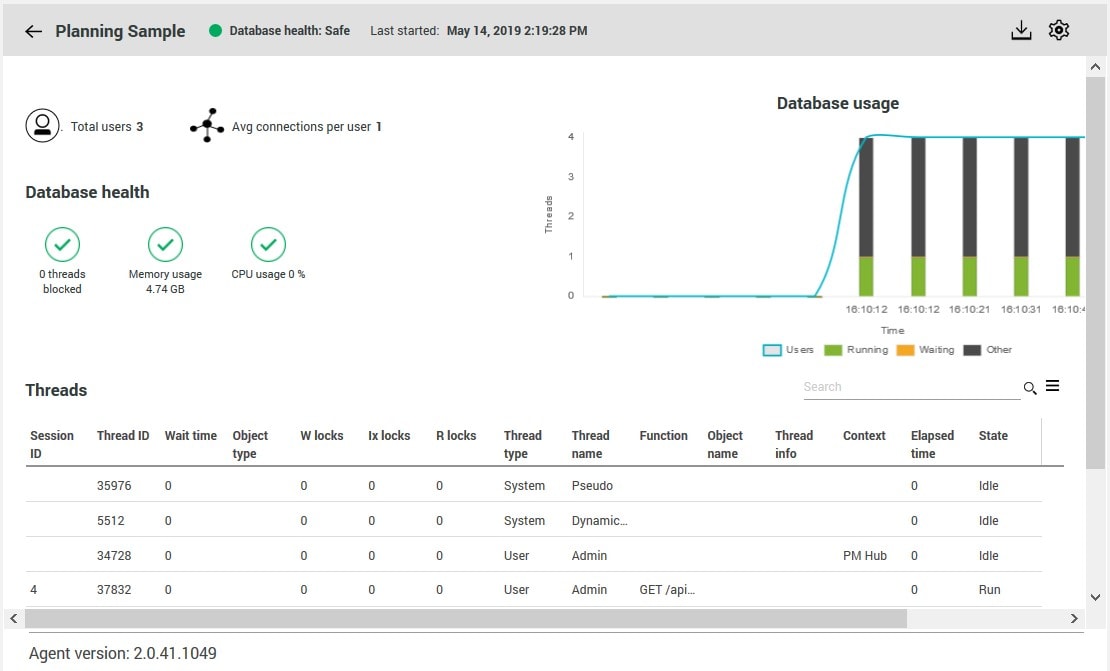Click the Avg connections network icon
The height and width of the screenshot is (671, 1110).
coord(207,125)
